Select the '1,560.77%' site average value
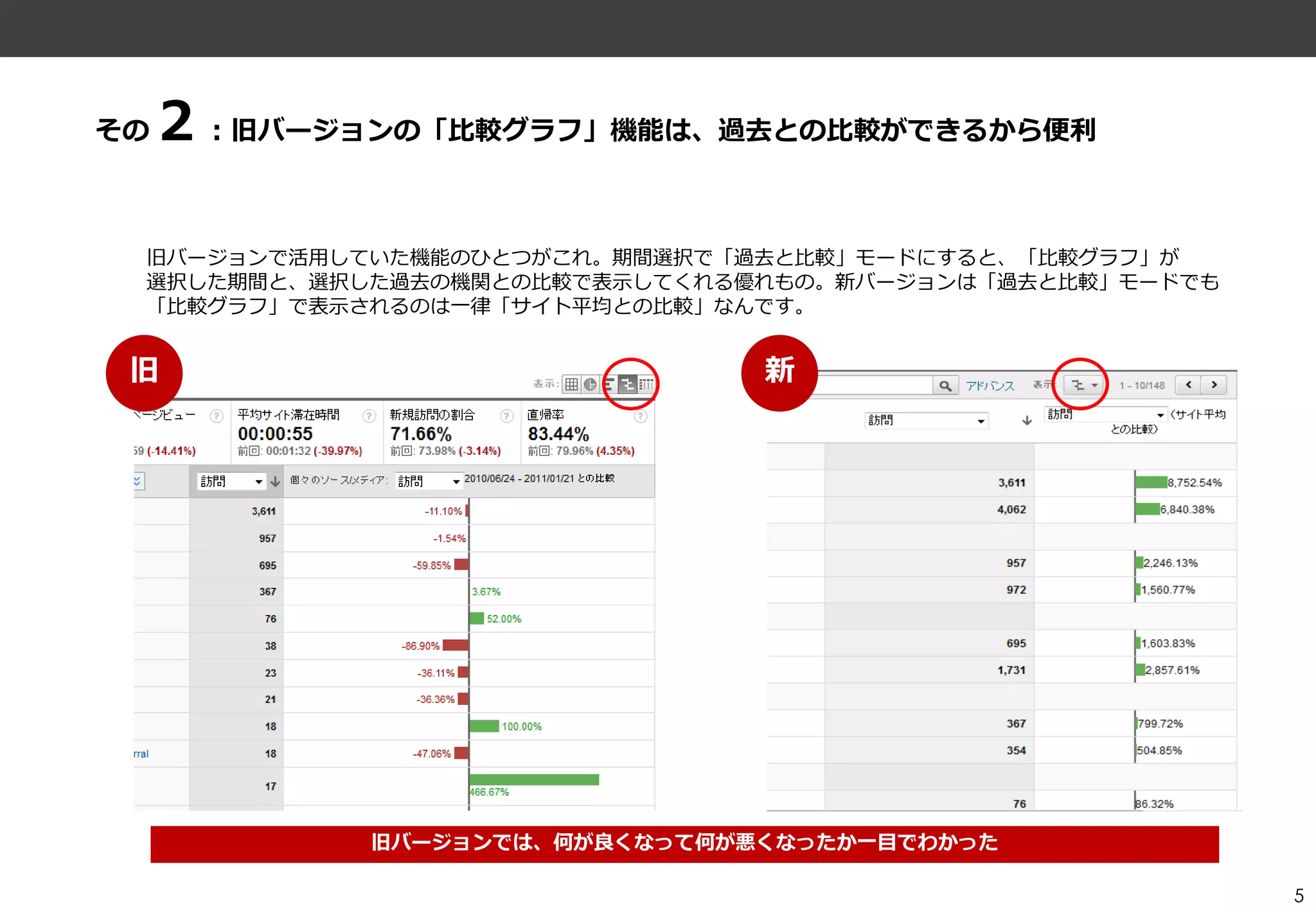1316x911 pixels. click(1168, 590)
